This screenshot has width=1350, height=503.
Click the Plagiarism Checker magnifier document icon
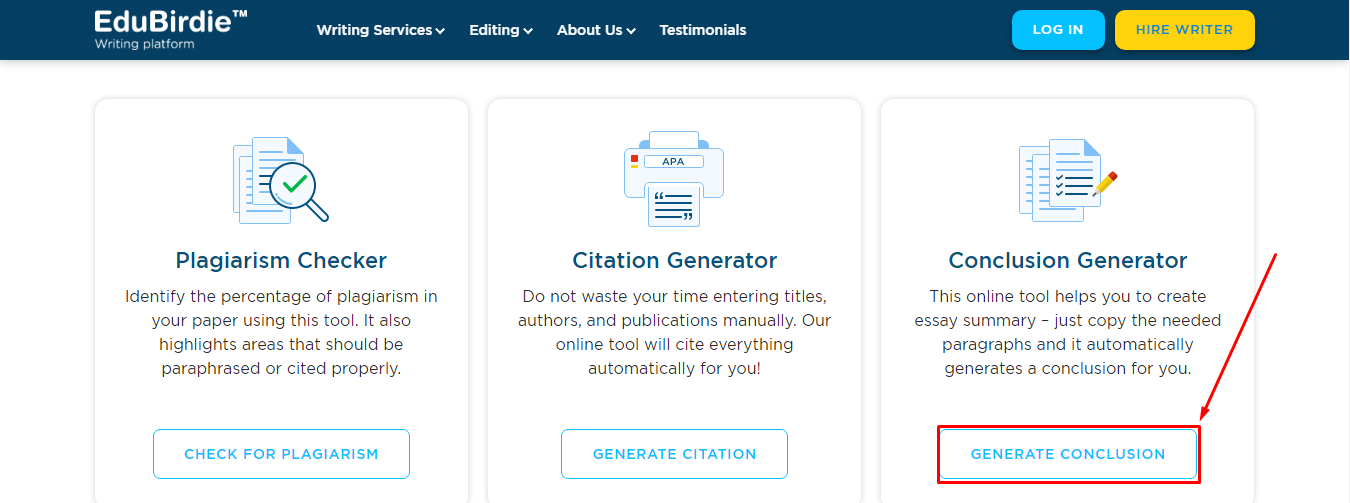(281, 180)
